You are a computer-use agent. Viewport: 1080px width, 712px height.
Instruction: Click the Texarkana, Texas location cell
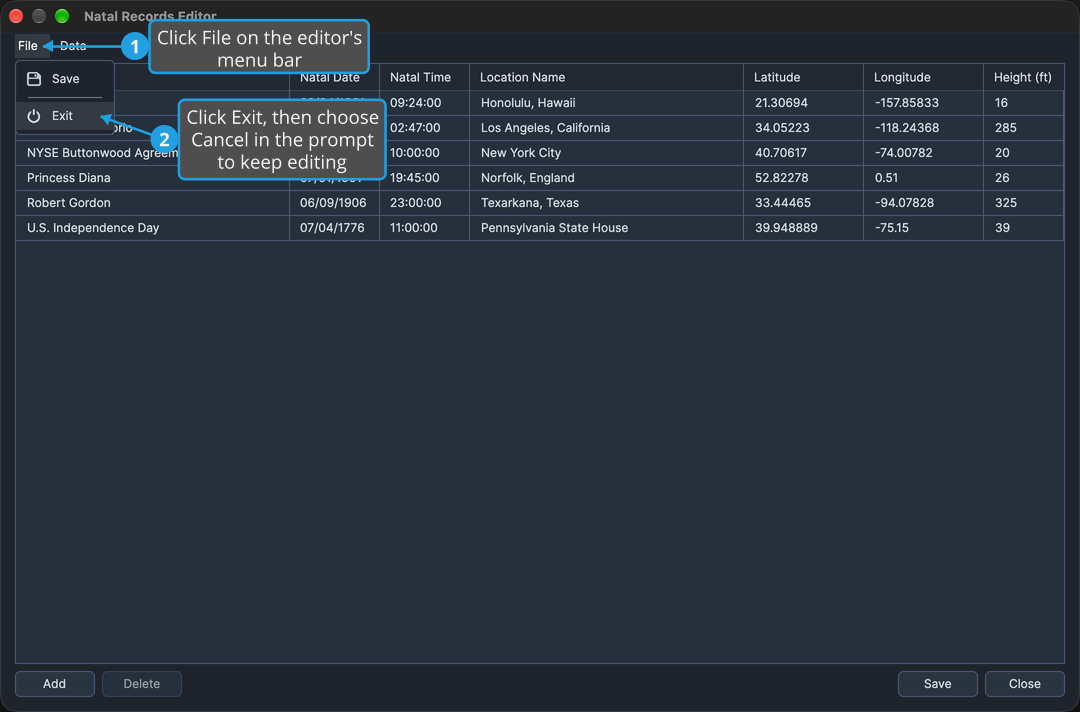pos(606,202)
